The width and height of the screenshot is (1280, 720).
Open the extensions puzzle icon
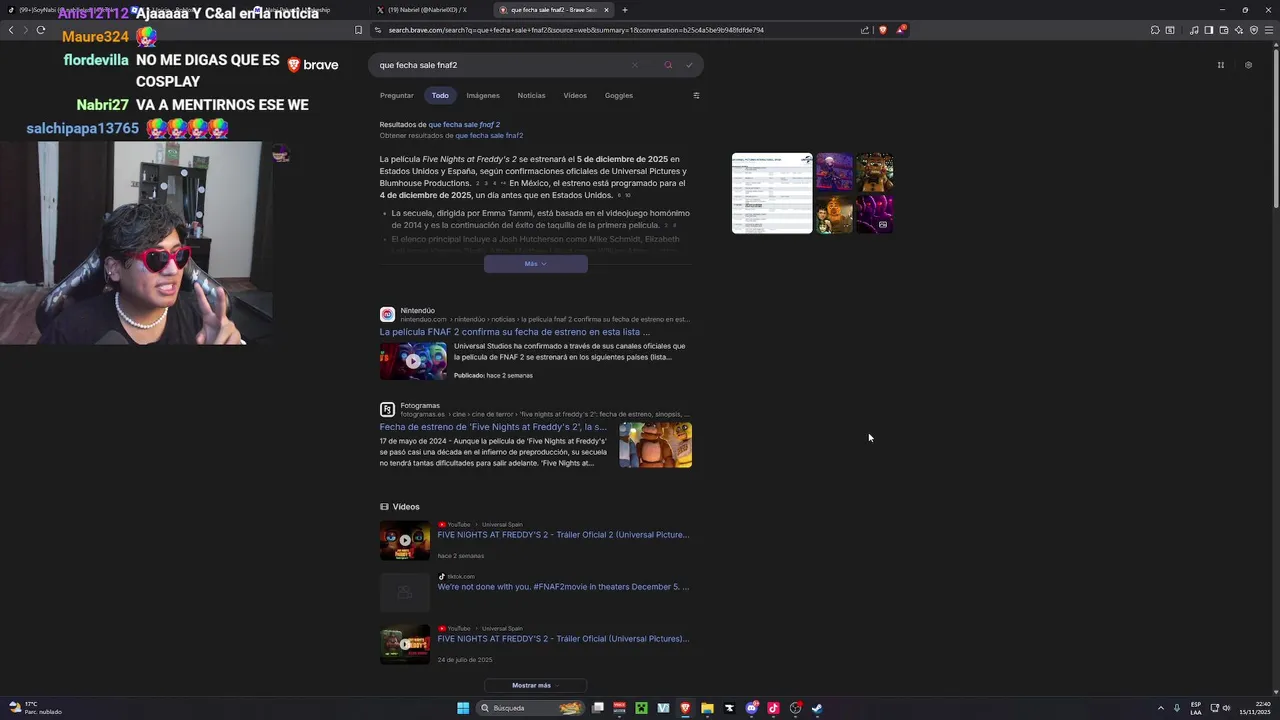[x=1155, y=30]
